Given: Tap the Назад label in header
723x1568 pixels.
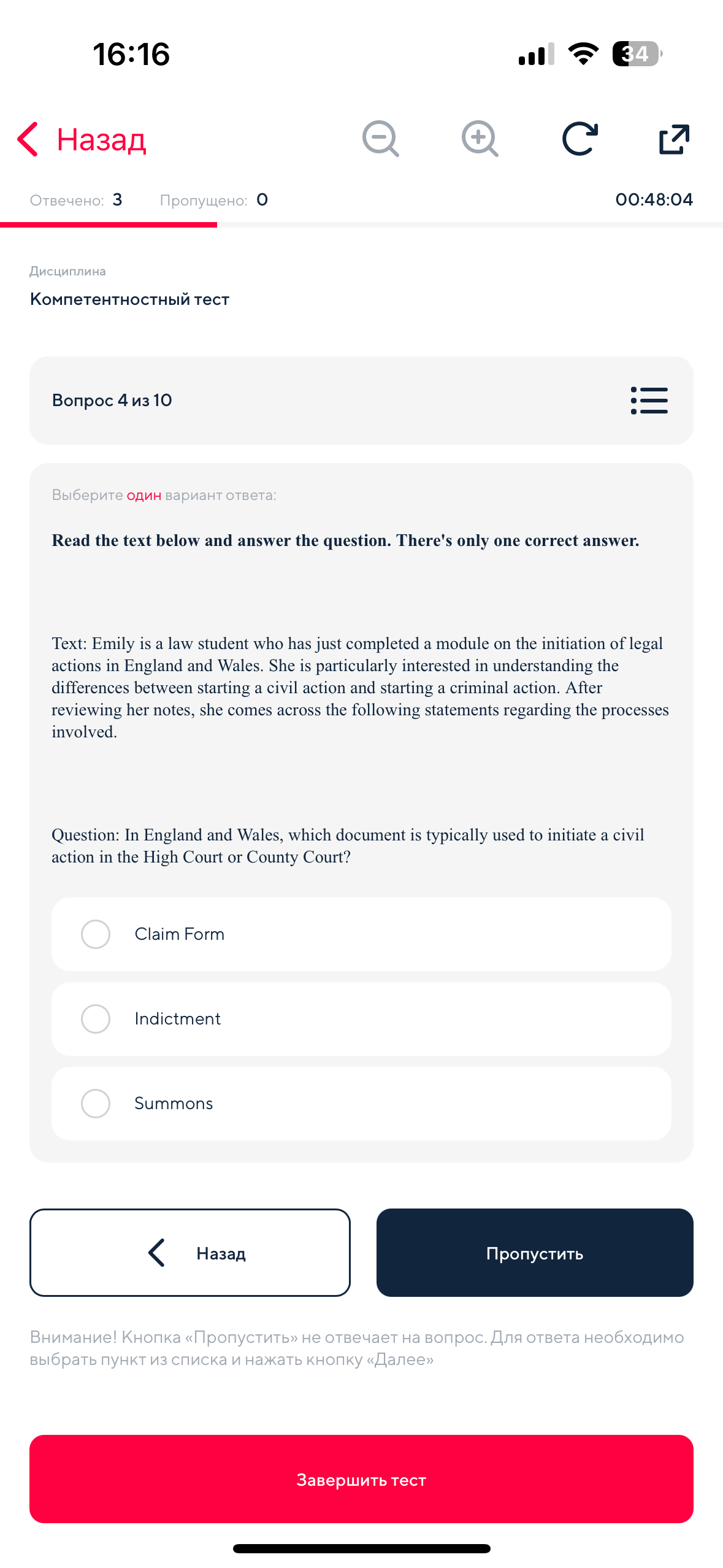Looking at the screenshot, I should click(101, 140).
